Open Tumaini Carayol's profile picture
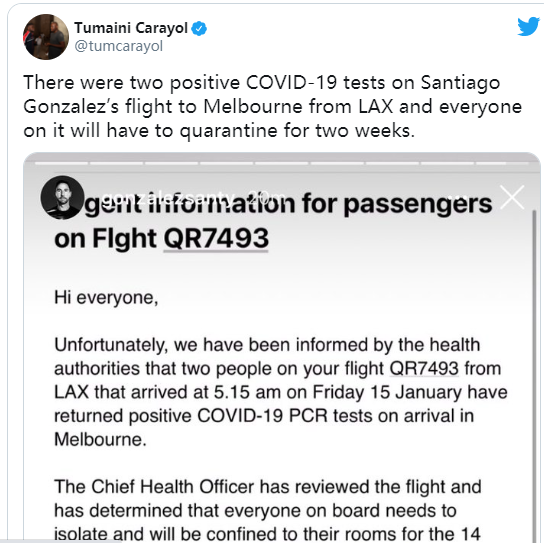Viewport: 544px width, 543px height. [x=46, y=37]
